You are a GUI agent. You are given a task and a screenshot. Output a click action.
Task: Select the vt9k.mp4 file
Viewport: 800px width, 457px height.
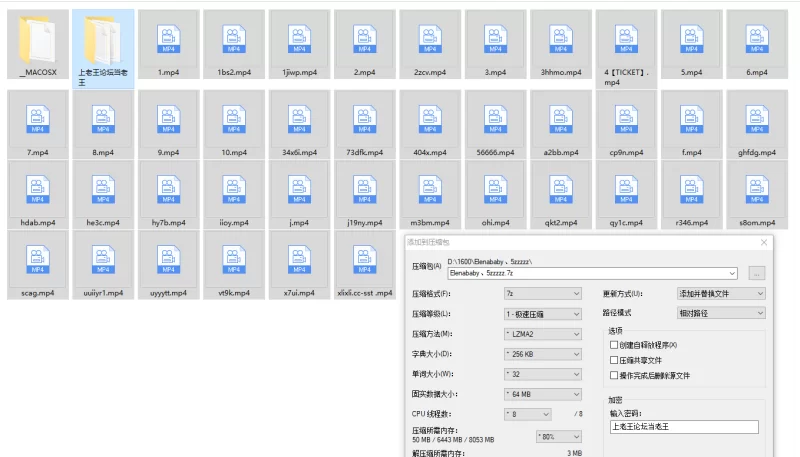tap(234, 265)
